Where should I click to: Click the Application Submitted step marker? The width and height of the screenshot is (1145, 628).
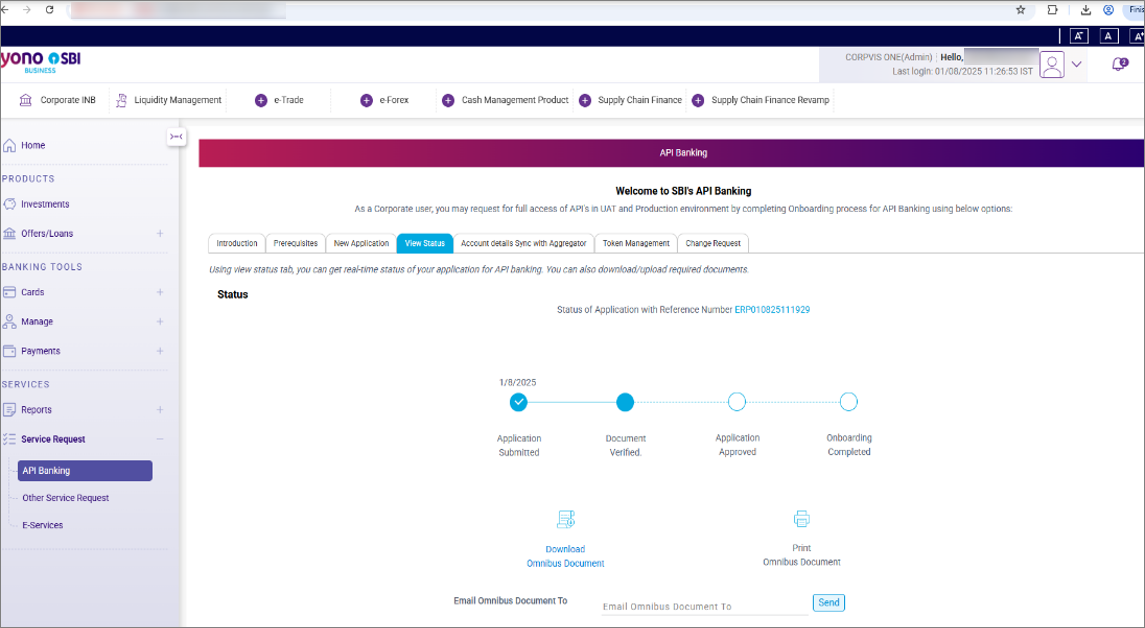point(518,402)
